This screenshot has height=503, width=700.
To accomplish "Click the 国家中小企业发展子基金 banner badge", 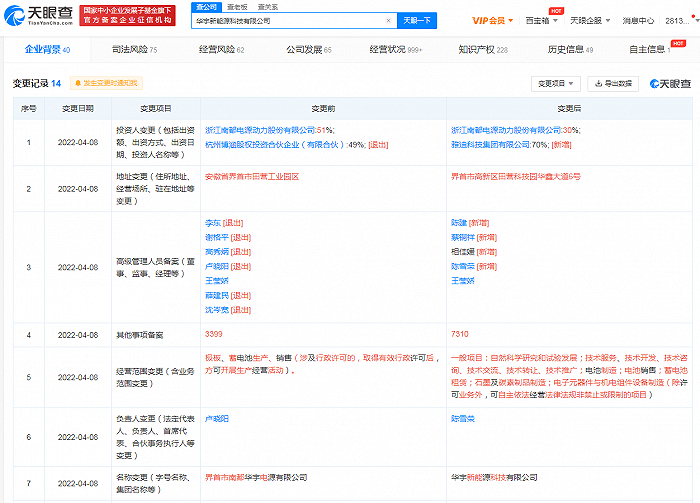I will click(127, 14).
